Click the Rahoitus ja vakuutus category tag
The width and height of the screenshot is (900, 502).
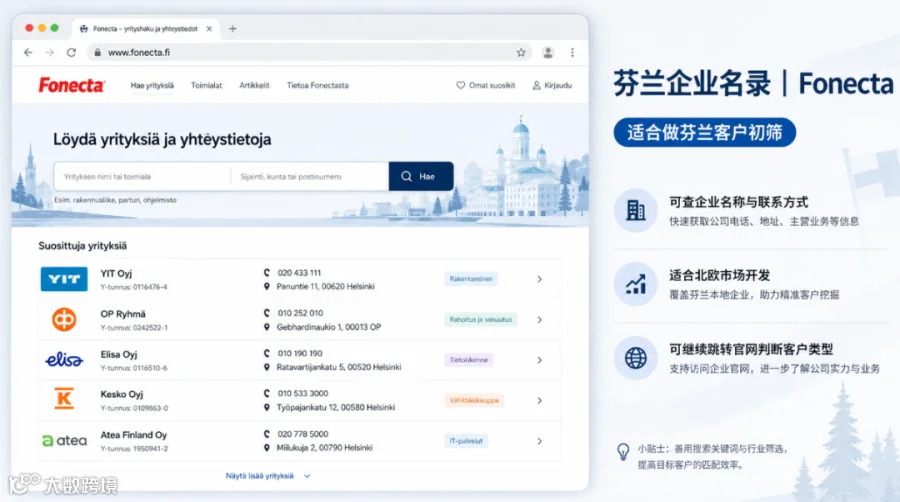pos(480,320)
